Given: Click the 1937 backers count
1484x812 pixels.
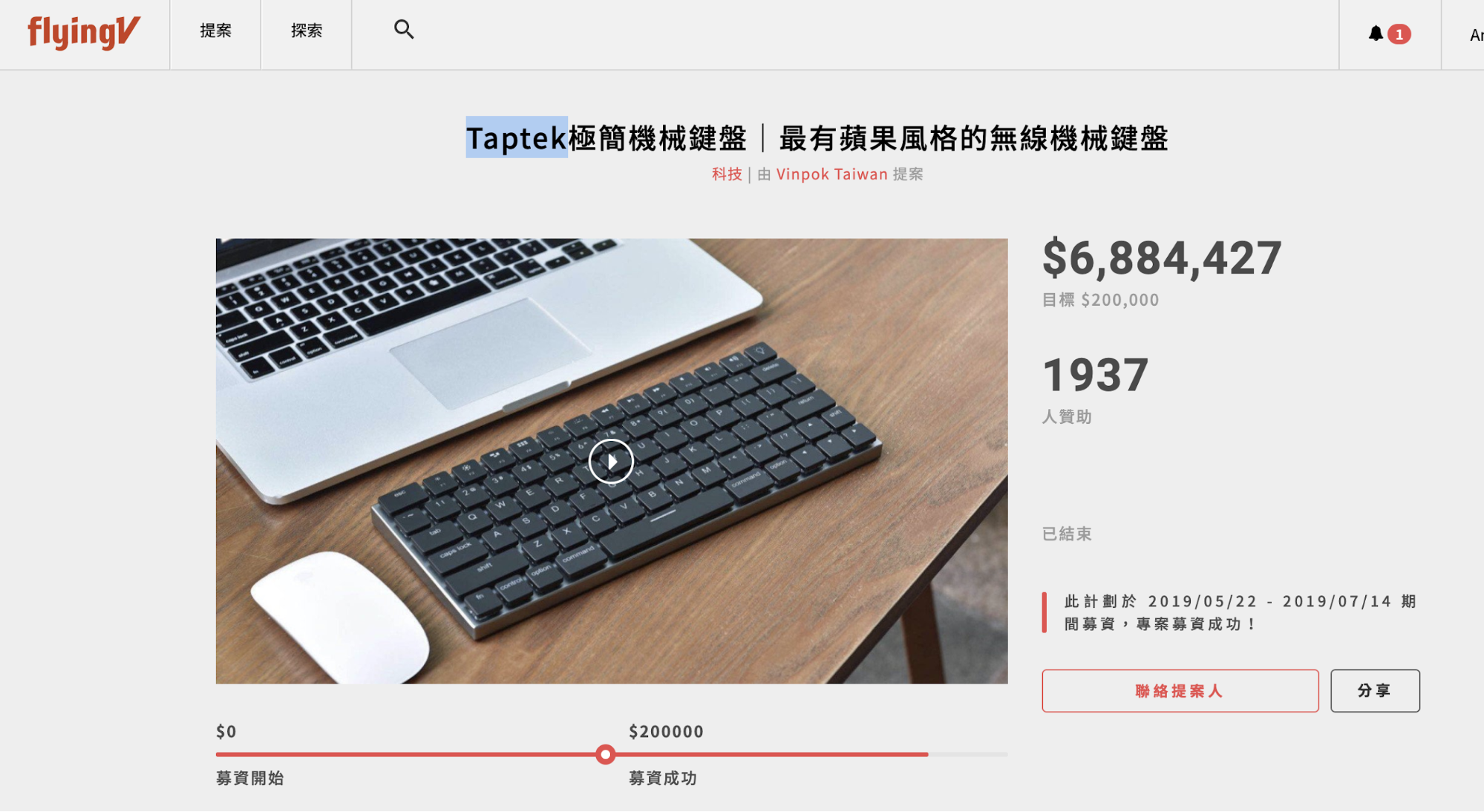Looking at the screenshot, I should [1095, 375].
